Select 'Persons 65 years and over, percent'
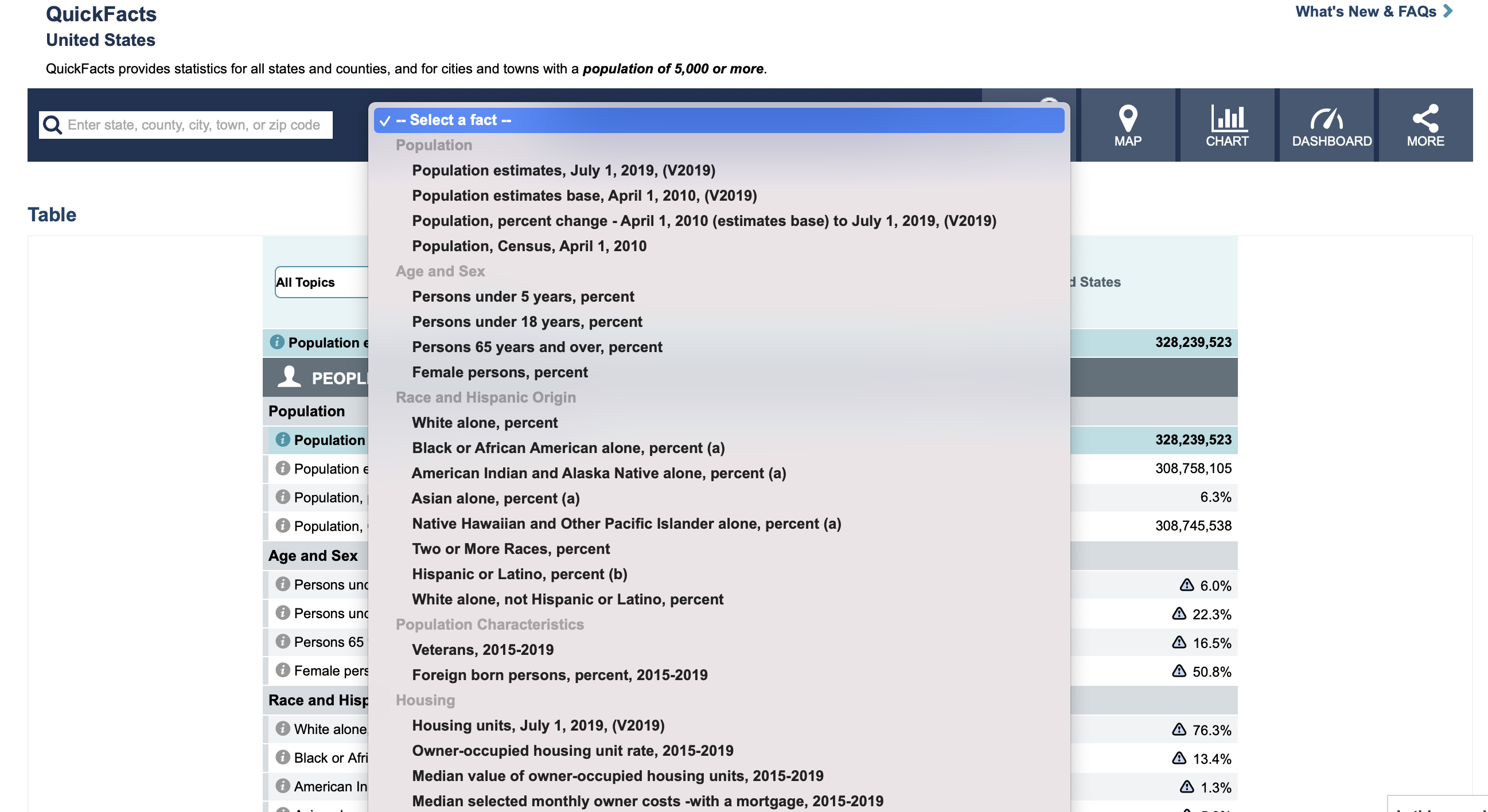 pos(536,347)
